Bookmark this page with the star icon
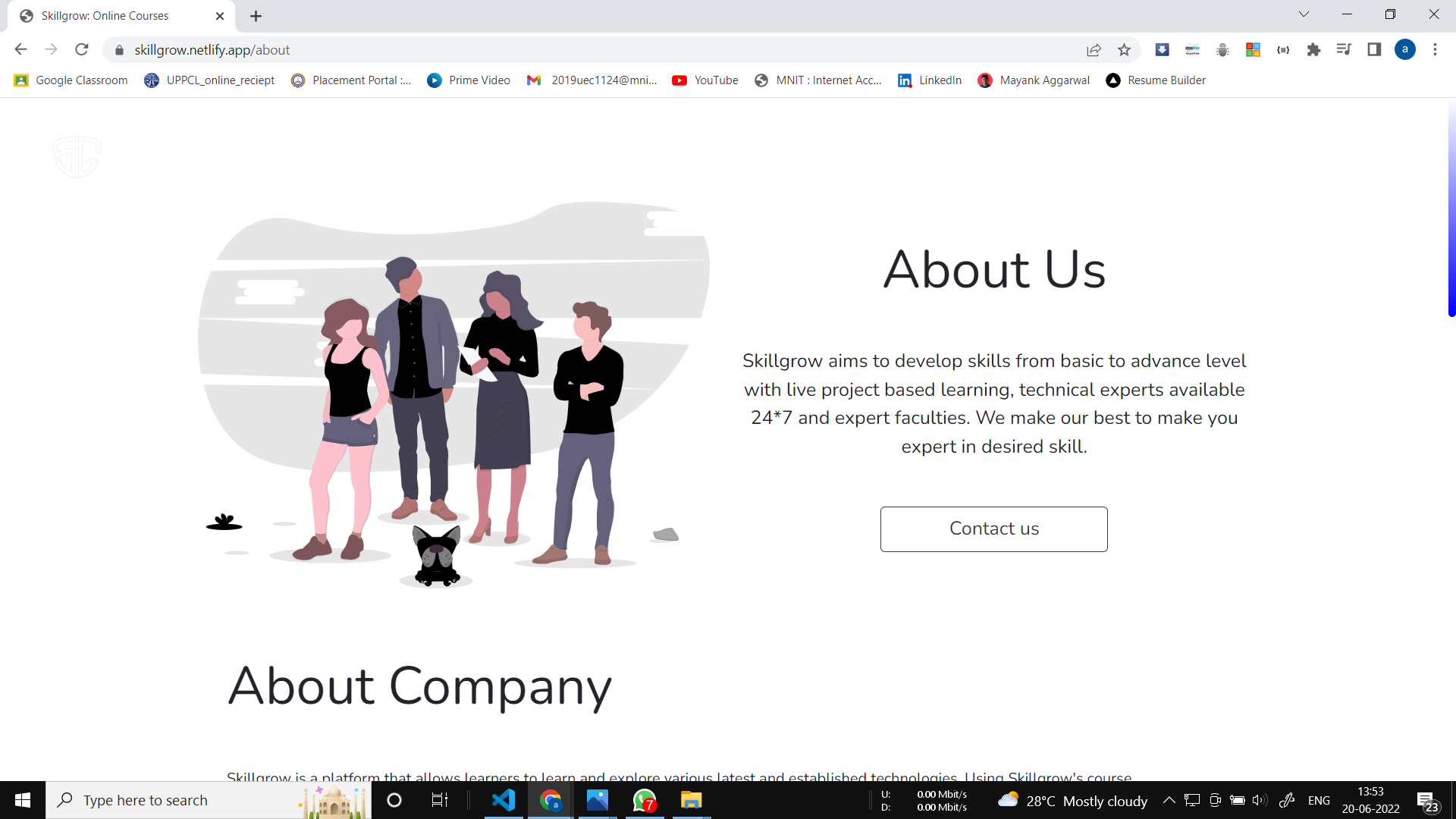Screen dimensions: 1456x819 (x=1124, y=50)
